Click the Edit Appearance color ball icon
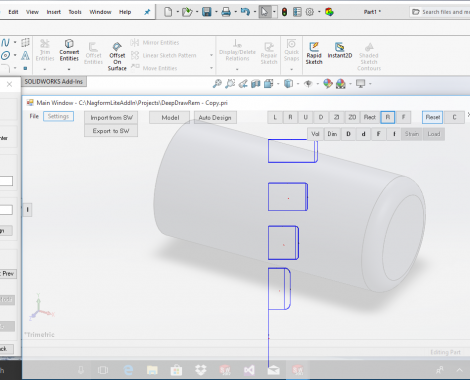 pos(328,84)
